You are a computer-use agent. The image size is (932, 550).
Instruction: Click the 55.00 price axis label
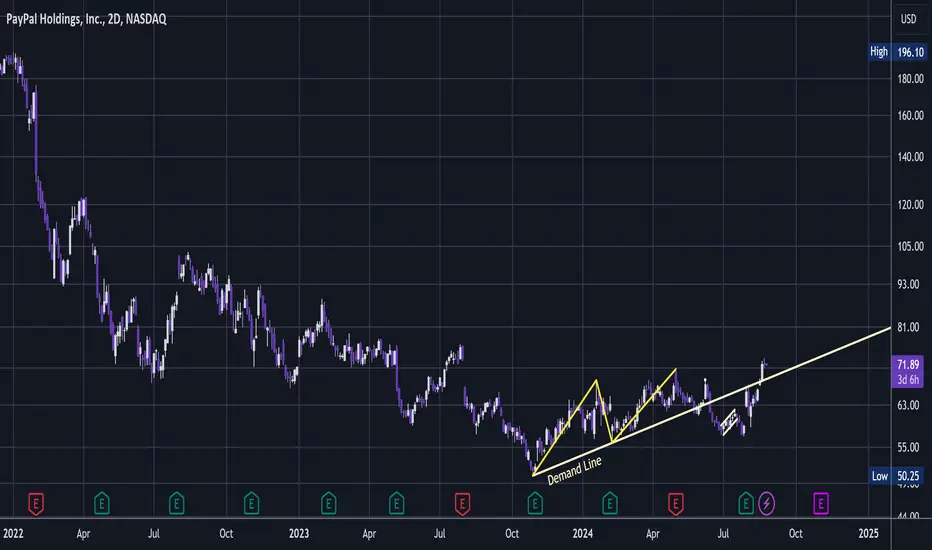(908, 447)
